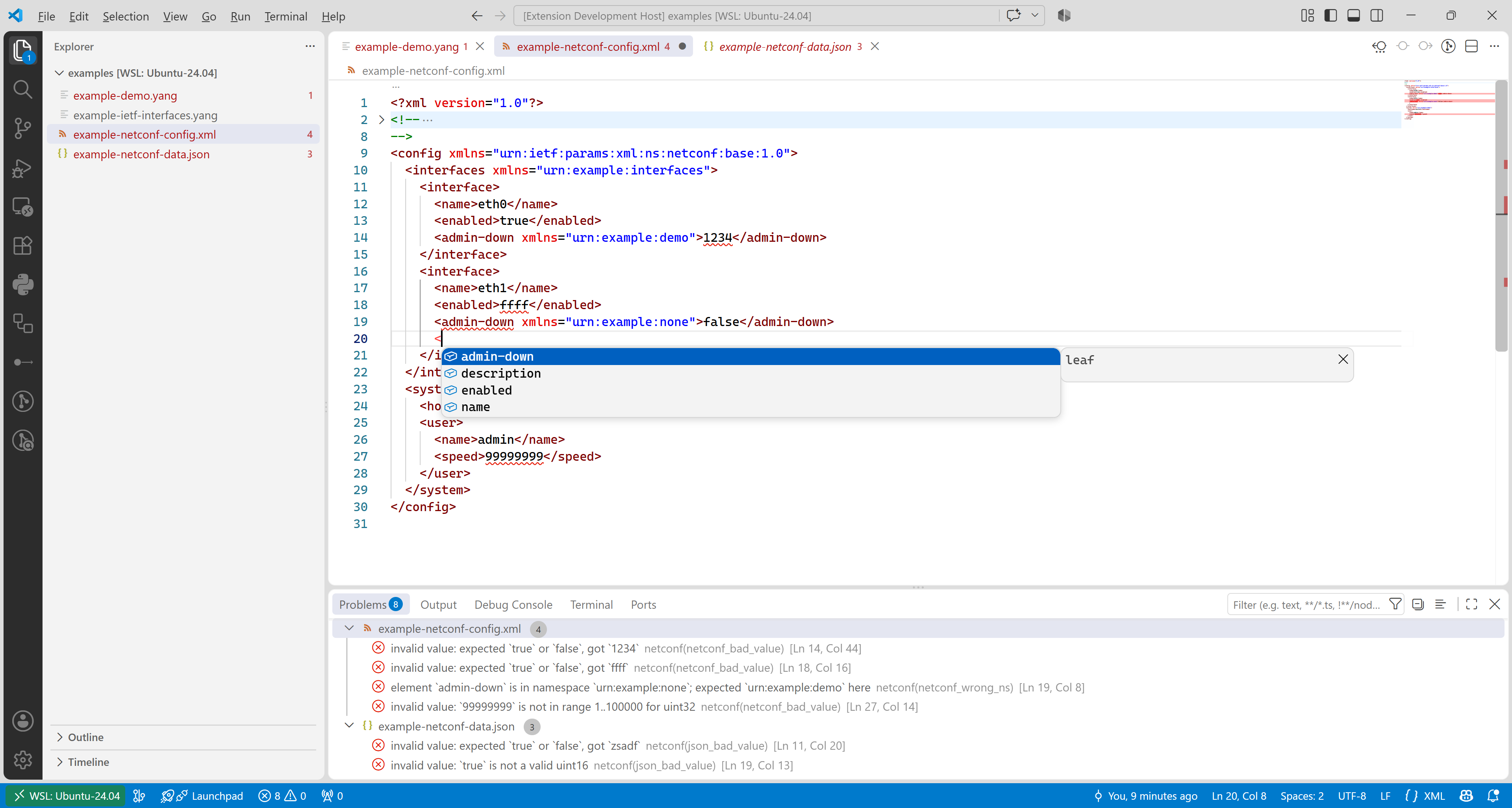This screenshot has width=1512, height=808.
Task: Click LF end of line setting
Action: tap(1385, 796)
